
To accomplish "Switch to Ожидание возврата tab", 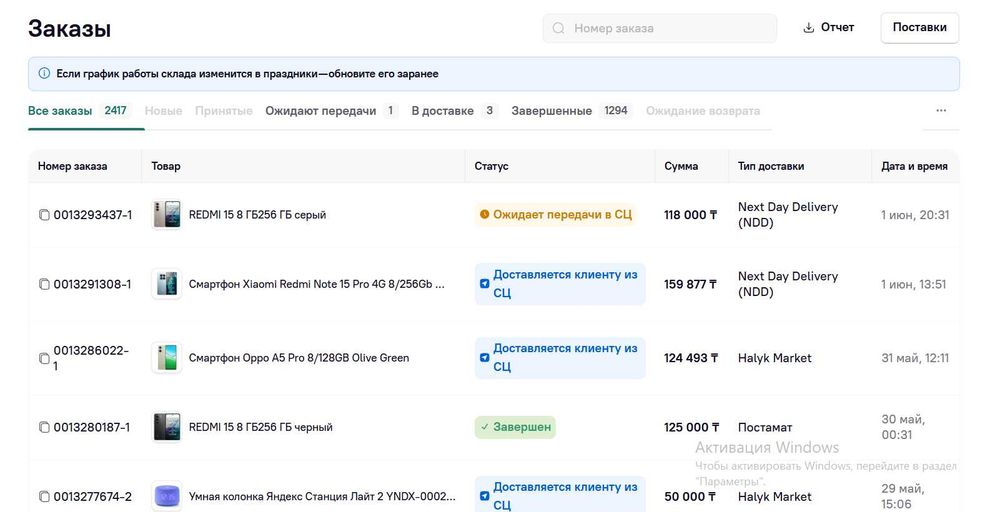I will tap(703, 111).
